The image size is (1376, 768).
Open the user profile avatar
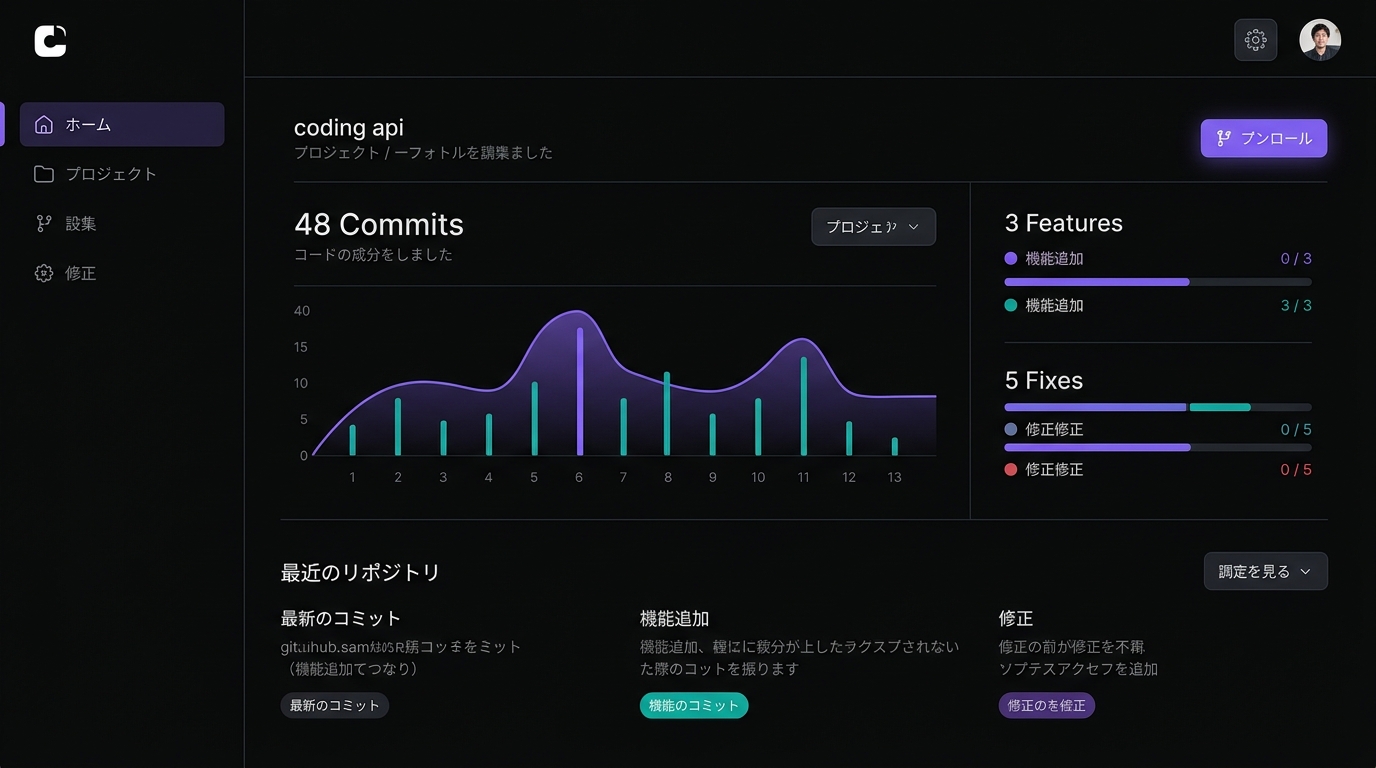tap(1319, 40)
